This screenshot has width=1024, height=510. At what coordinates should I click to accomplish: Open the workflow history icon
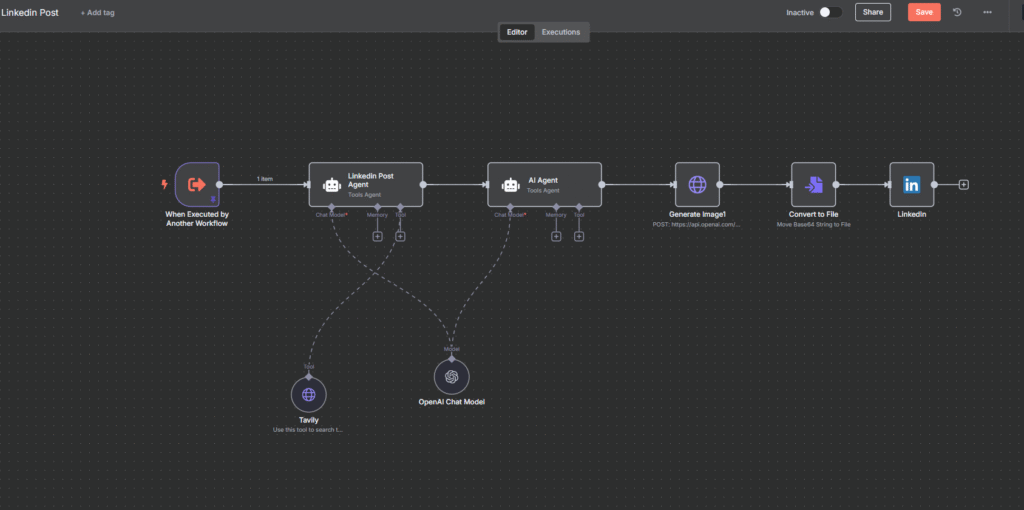coord(957,12)
